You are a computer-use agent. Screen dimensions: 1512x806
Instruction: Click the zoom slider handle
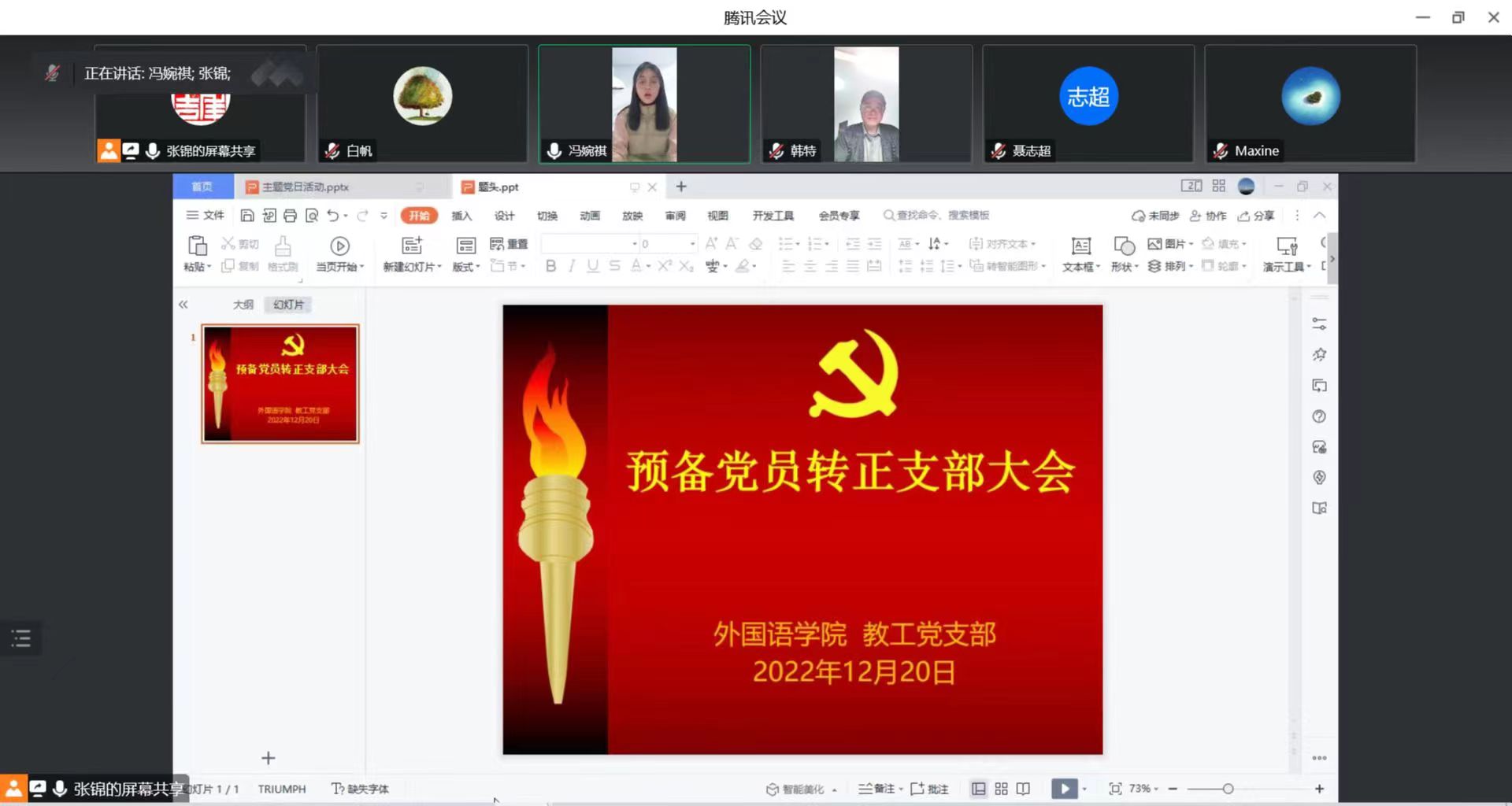pyautogui.click(x=1228, y=789)
